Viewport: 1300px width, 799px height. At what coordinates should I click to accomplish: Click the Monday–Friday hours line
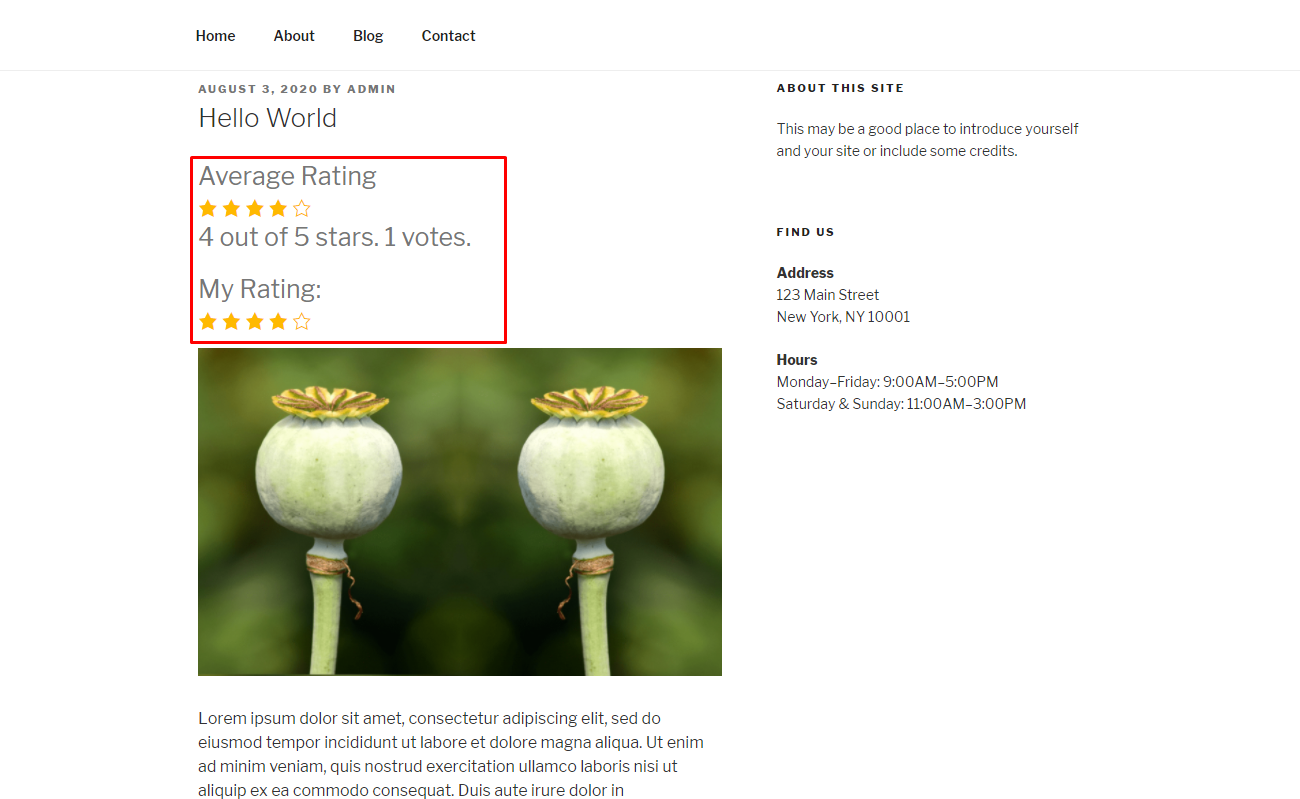tap(887, 382)
